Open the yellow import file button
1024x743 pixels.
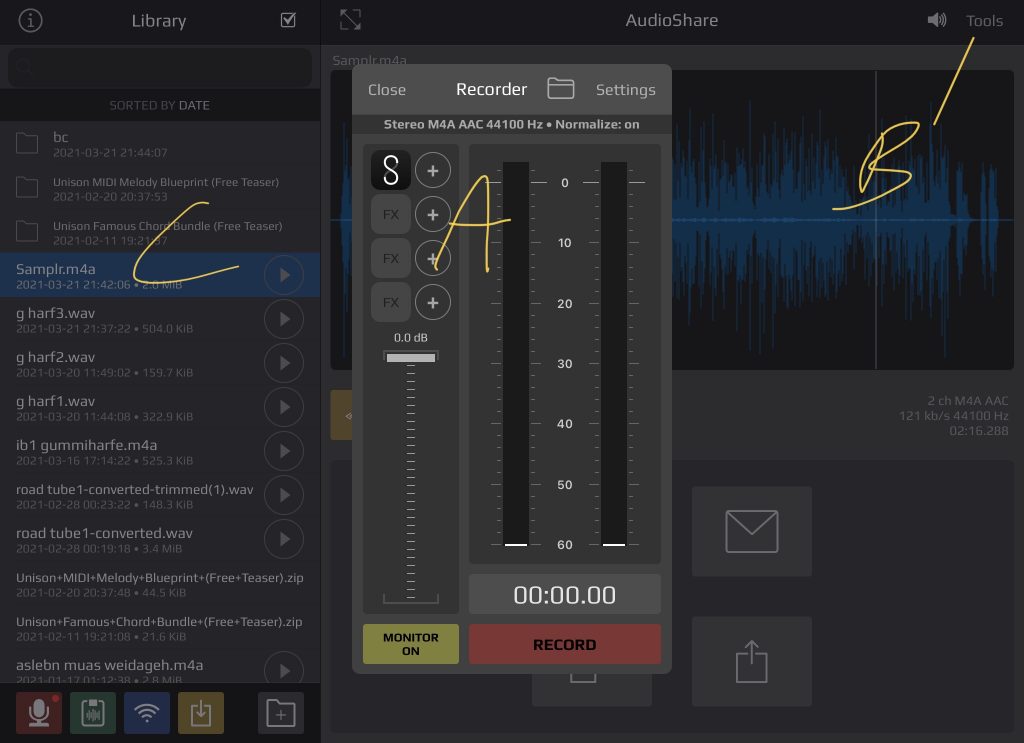pyautogui.click(x=201, y=712)
